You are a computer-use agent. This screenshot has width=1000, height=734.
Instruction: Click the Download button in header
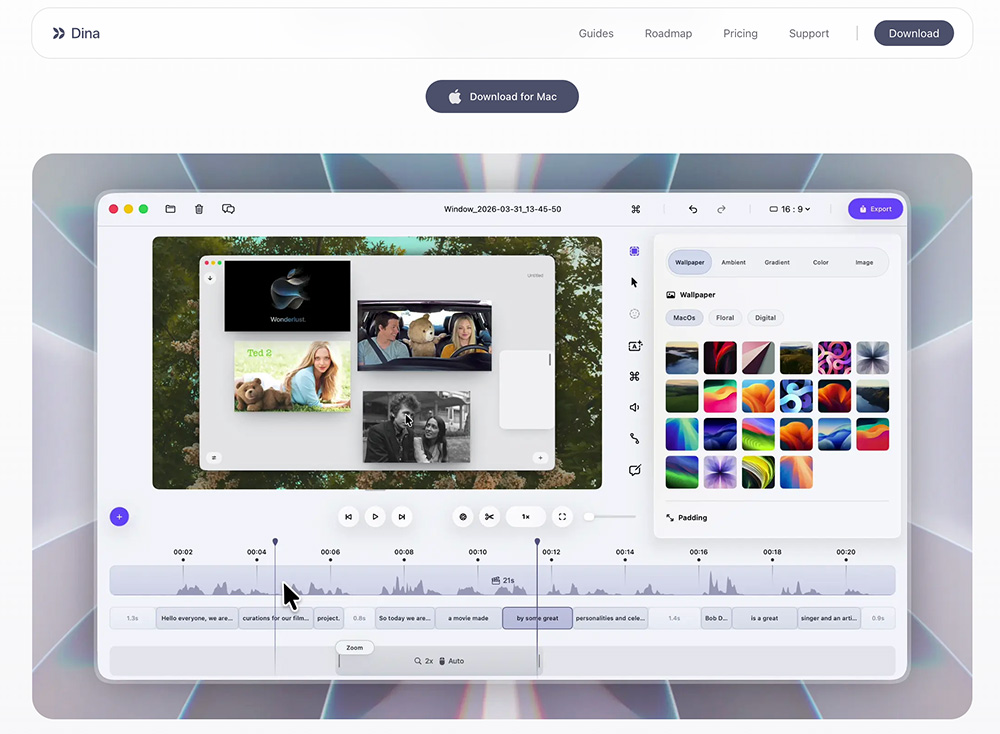[x=914, y=33]
